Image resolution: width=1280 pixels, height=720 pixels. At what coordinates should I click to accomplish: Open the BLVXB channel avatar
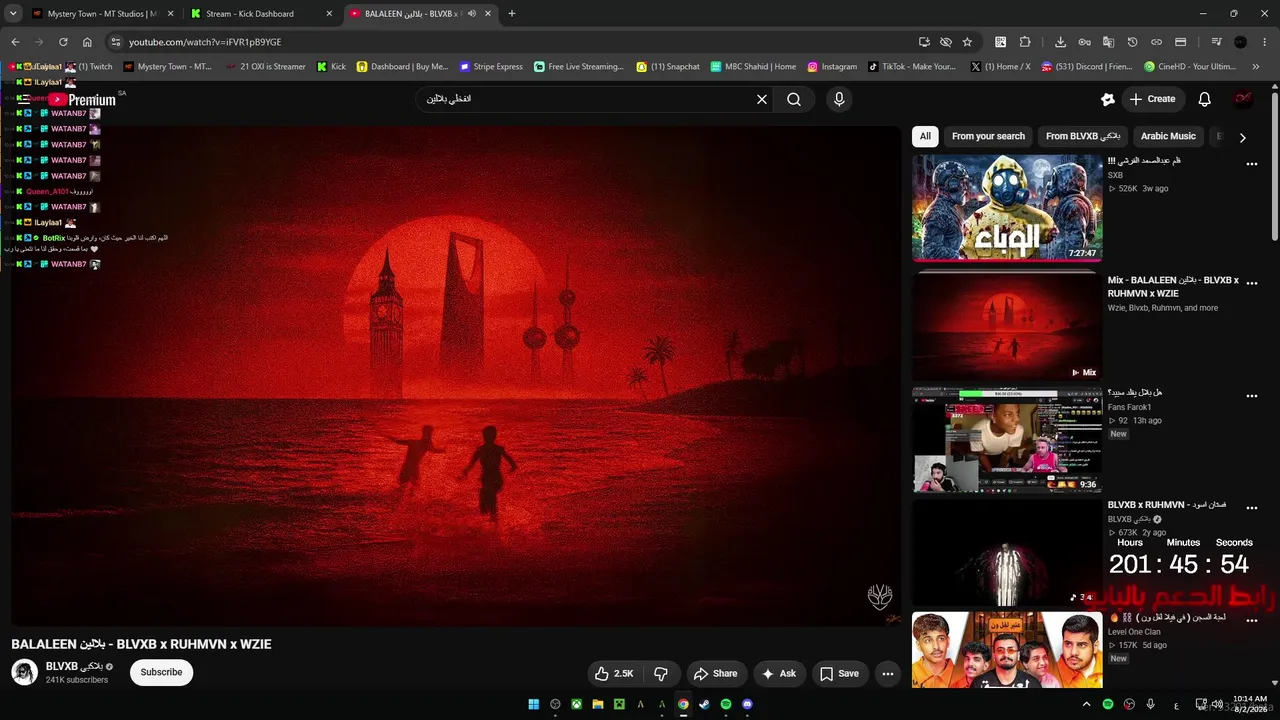click(25, 672)
